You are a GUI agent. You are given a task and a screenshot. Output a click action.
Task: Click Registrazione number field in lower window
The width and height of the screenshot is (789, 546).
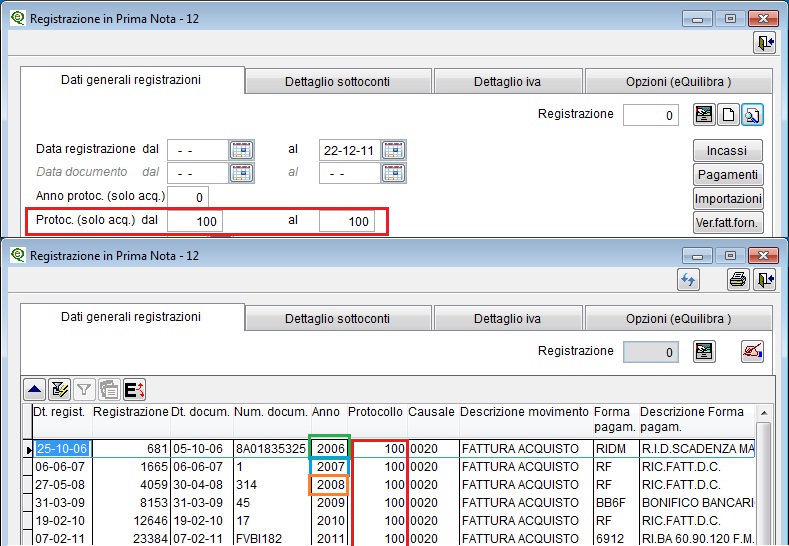[x=651, y=352]
